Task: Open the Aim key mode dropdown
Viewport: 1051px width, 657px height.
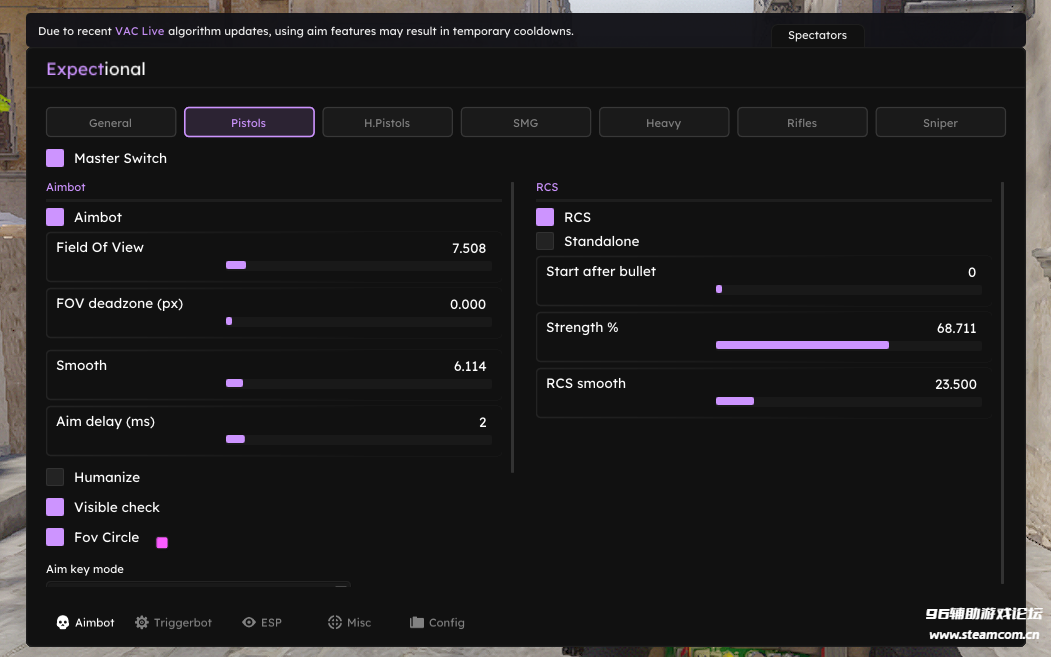Action: (x=198, y=585)
